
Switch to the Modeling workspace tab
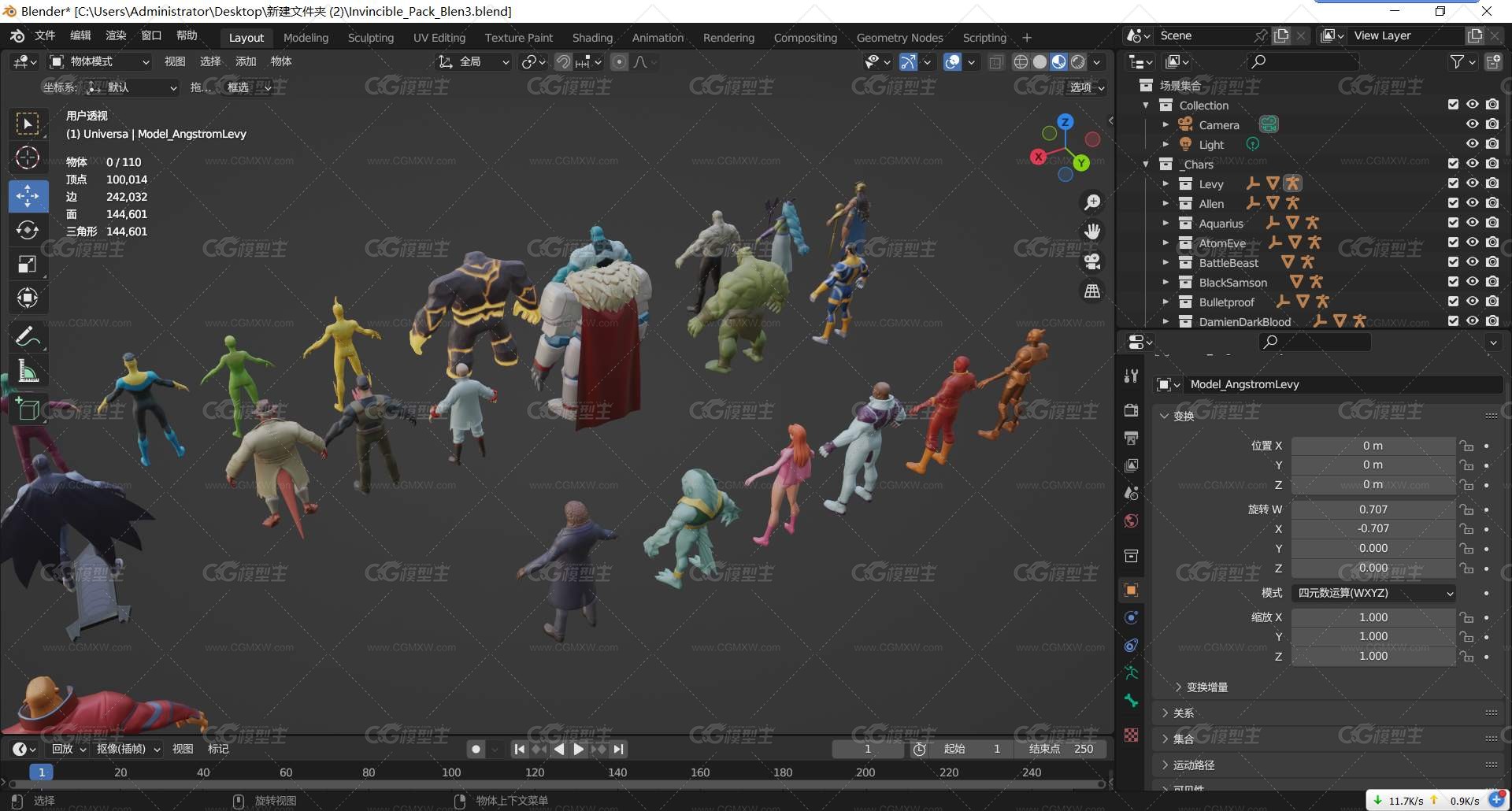point(306,38)
